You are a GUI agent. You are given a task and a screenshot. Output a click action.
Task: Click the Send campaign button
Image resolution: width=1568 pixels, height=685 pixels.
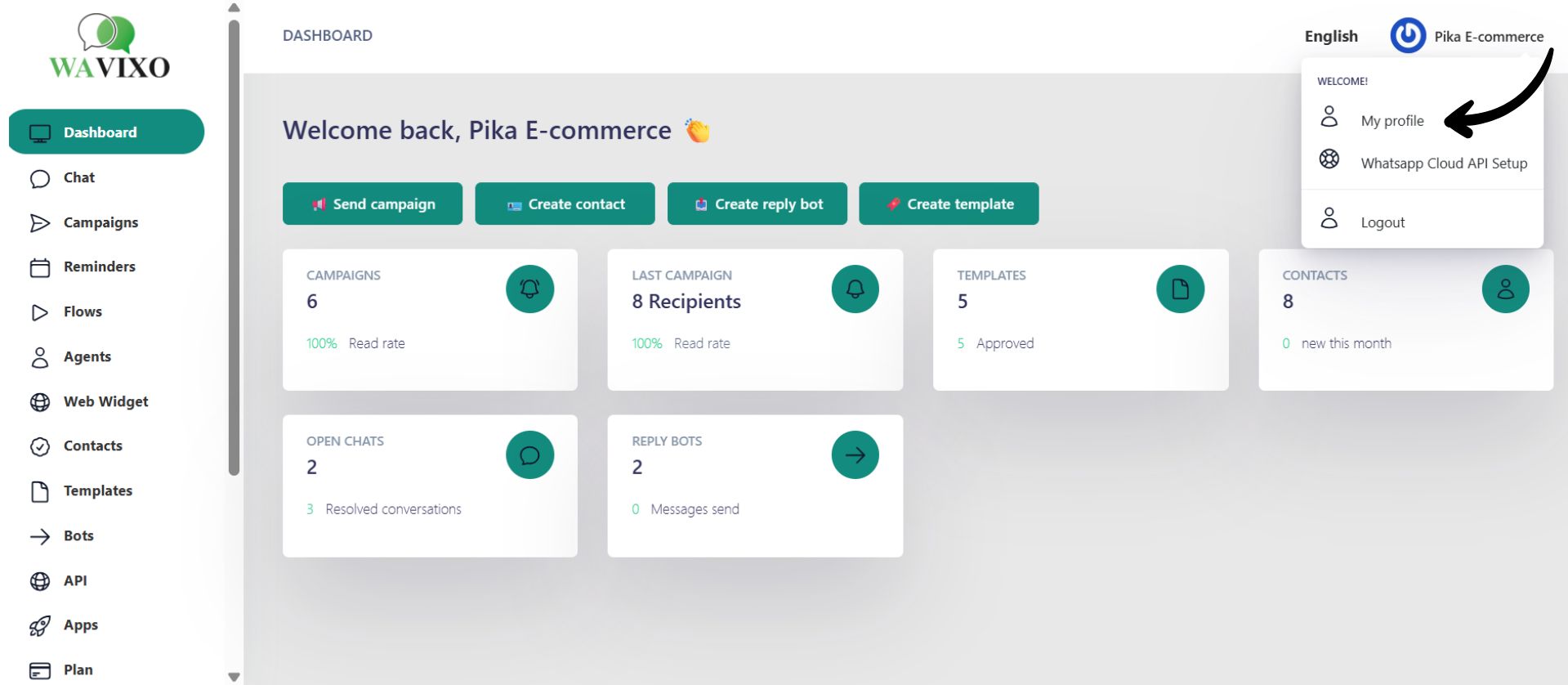pos(372,204)
